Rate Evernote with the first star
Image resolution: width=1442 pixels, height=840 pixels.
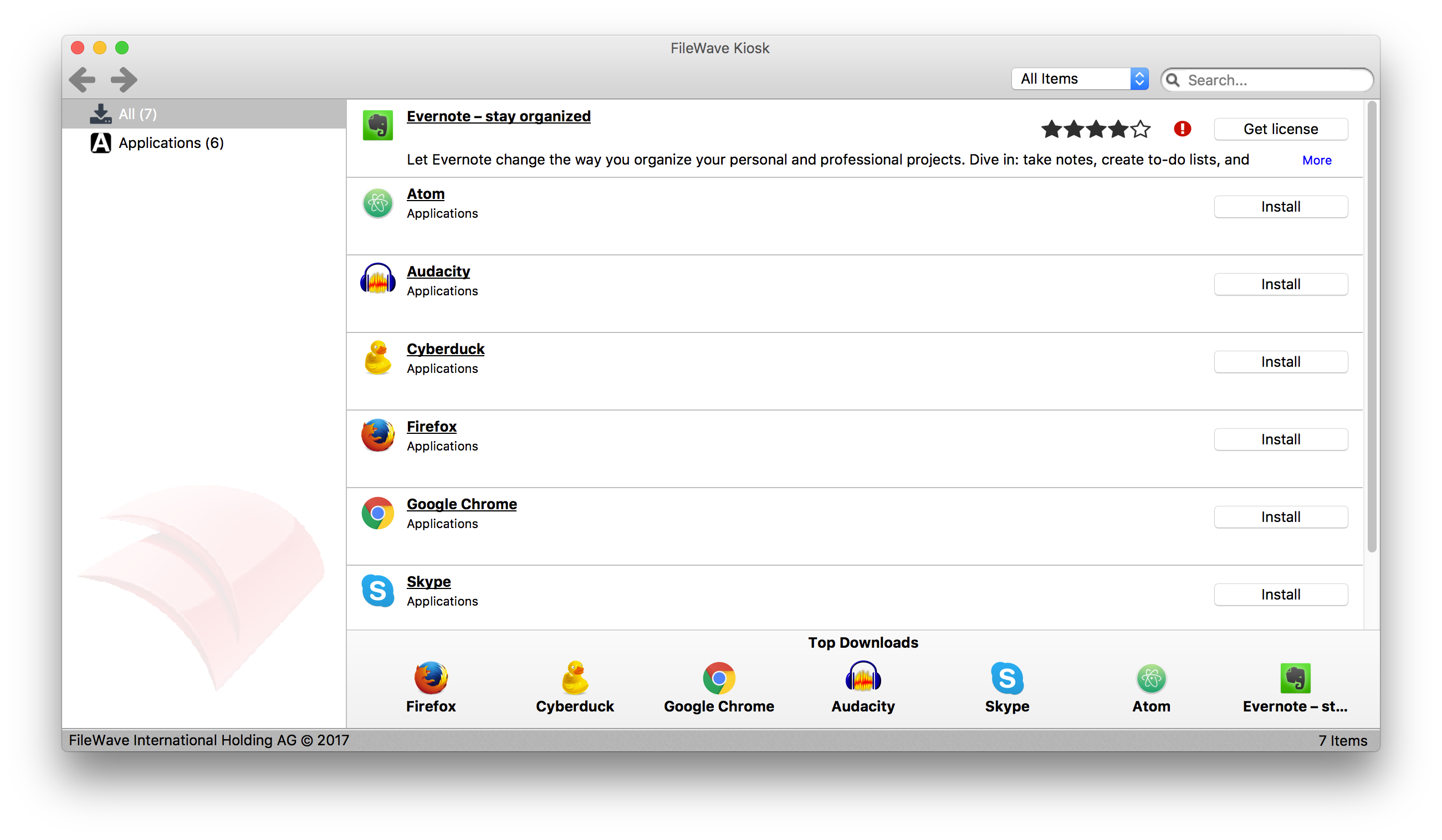pyautogui.click(x=1051, y=129)
